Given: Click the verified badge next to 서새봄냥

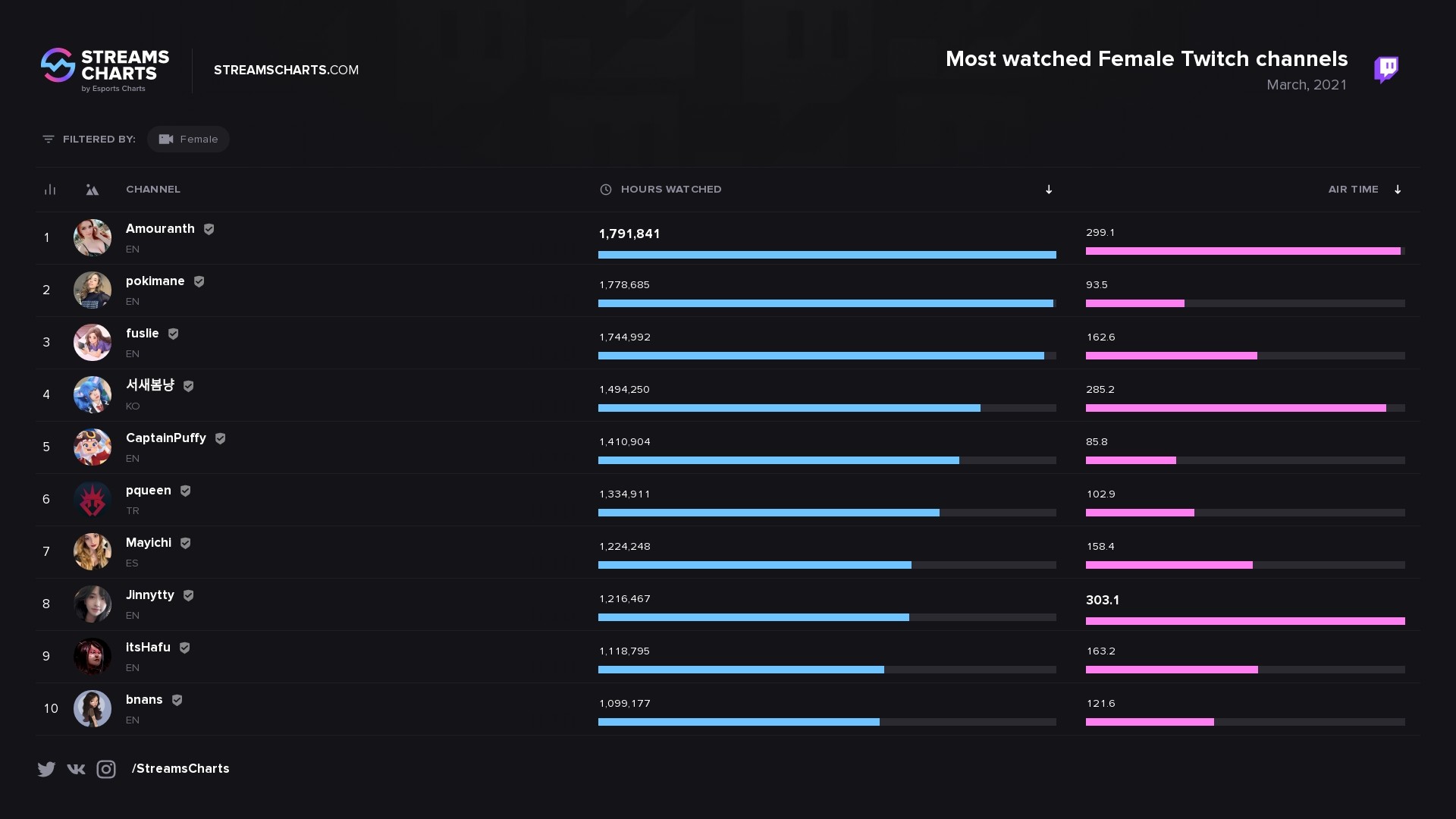Looking at the screenshot, I should (x=189, y=386).
